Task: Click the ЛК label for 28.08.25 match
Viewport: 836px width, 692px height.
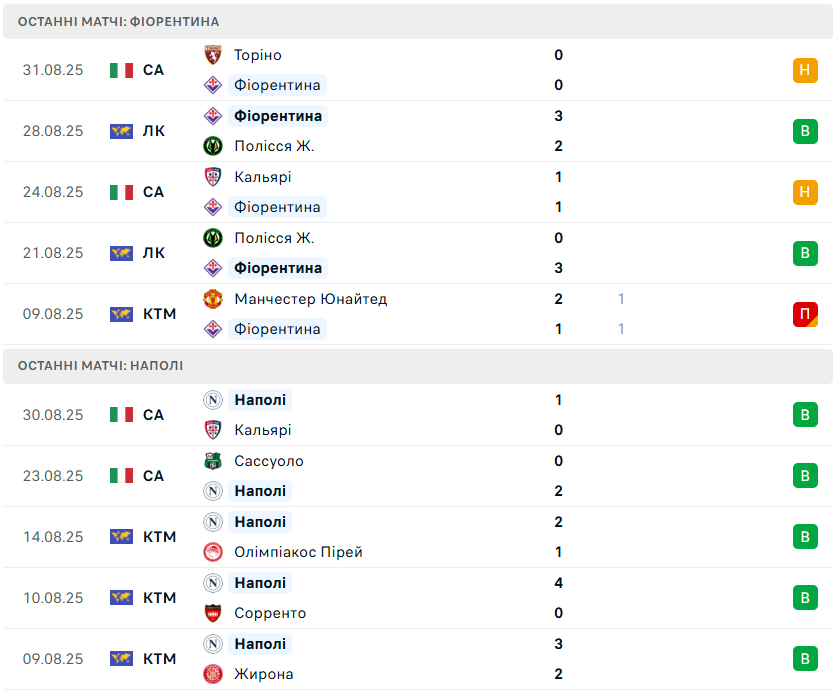Action: [x=154, y=131]
